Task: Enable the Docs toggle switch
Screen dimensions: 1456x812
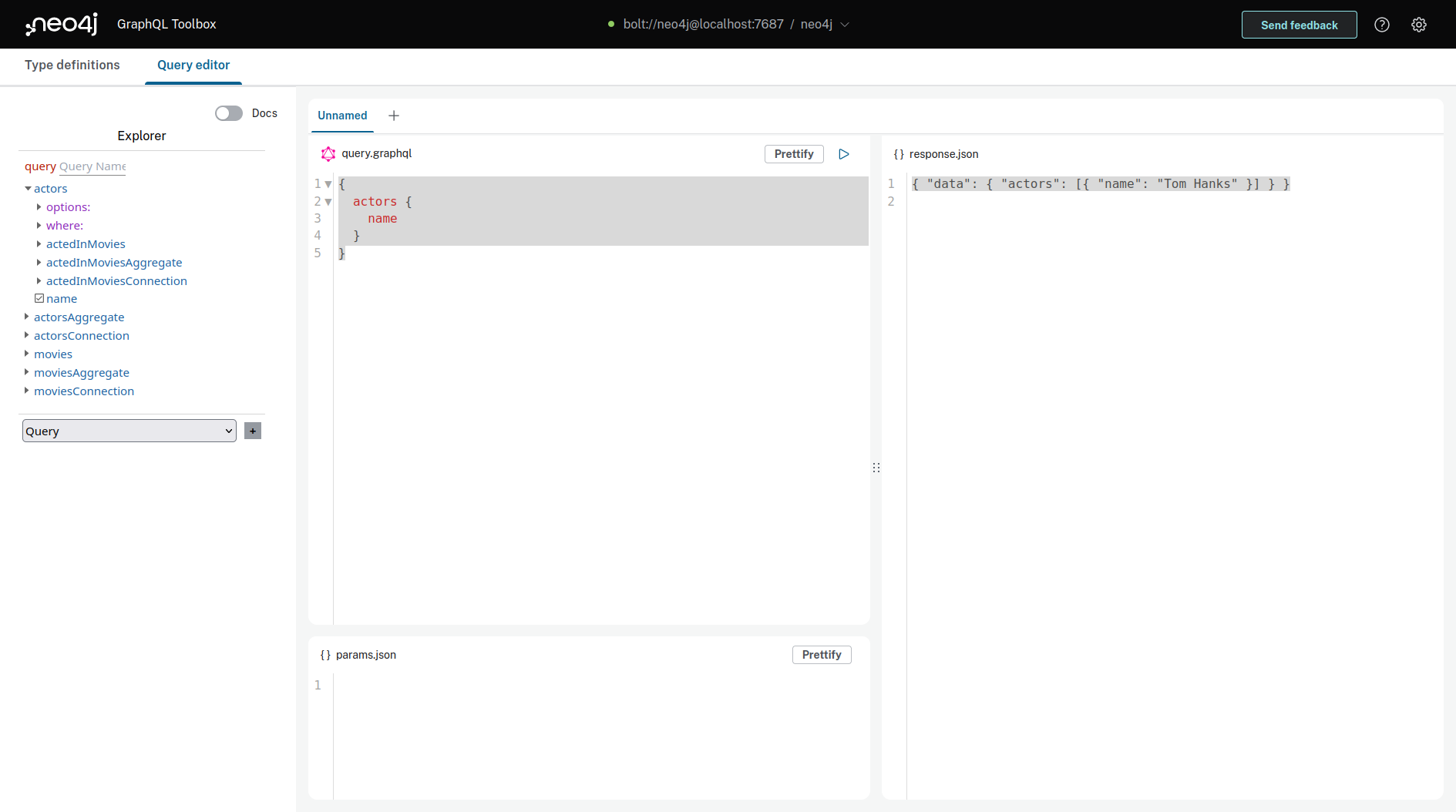Action: pyautogui.click(x=228, y=112)
